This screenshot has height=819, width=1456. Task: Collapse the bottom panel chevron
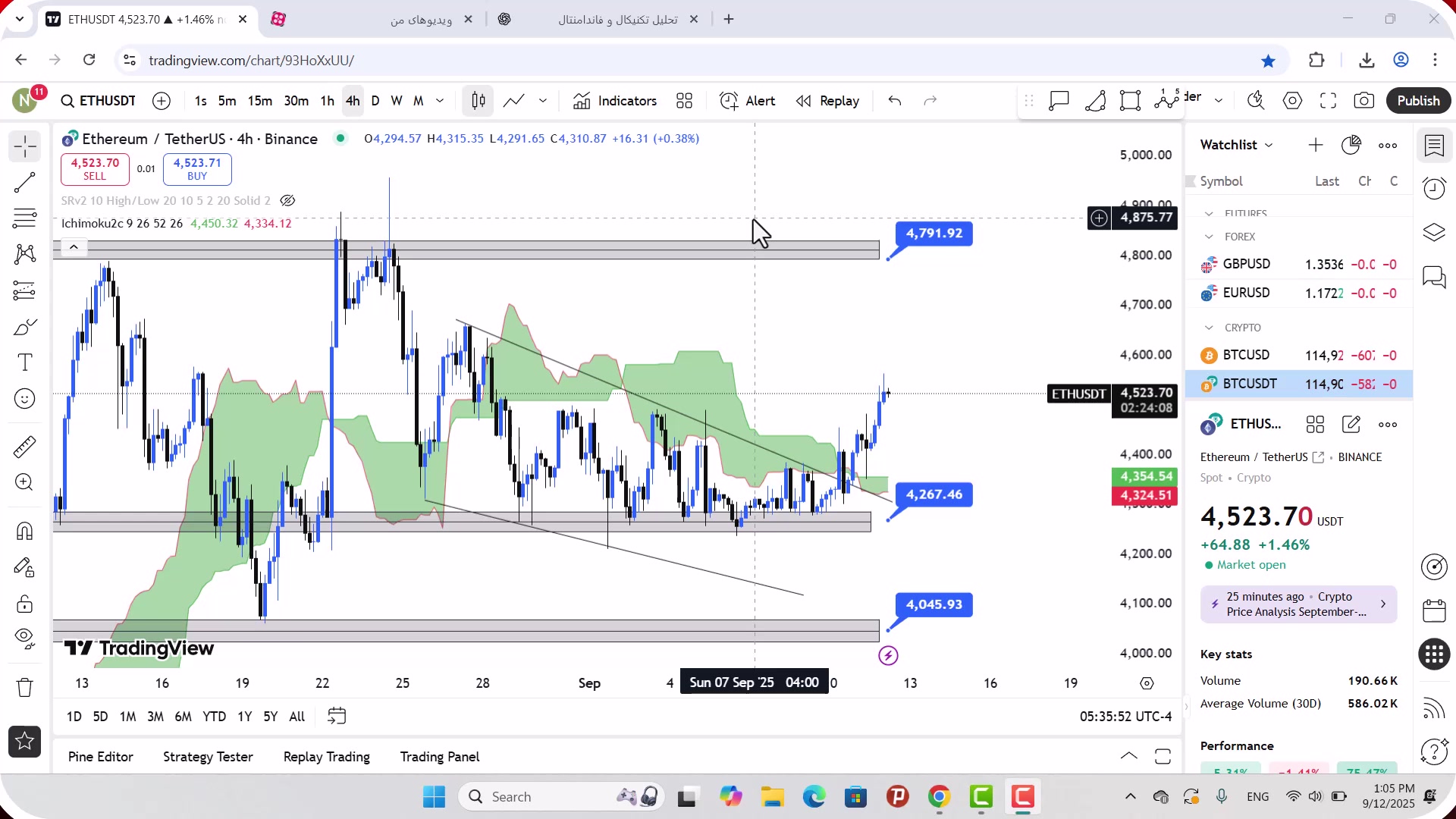tap(1129, 756)
